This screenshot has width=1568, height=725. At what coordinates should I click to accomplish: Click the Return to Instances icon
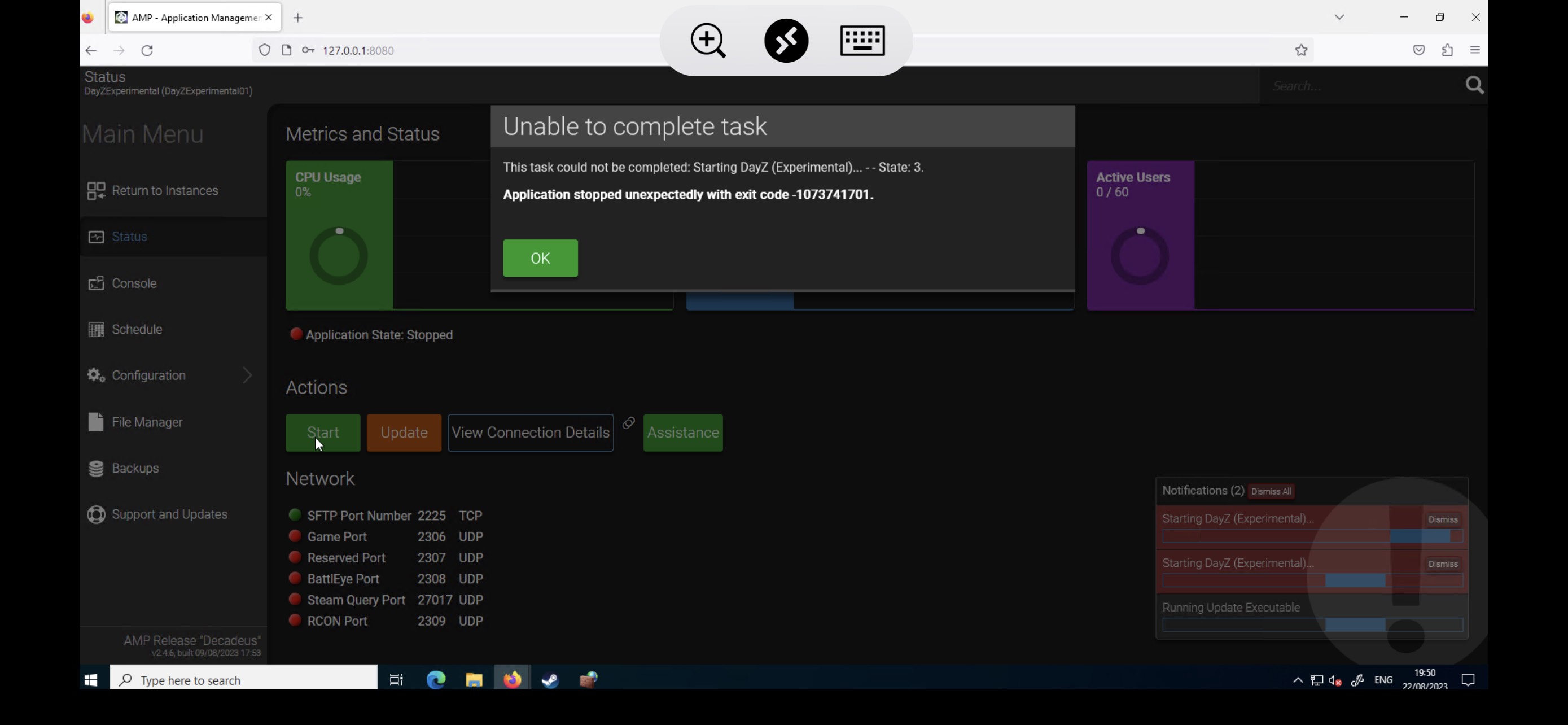(x=96, y=190)
